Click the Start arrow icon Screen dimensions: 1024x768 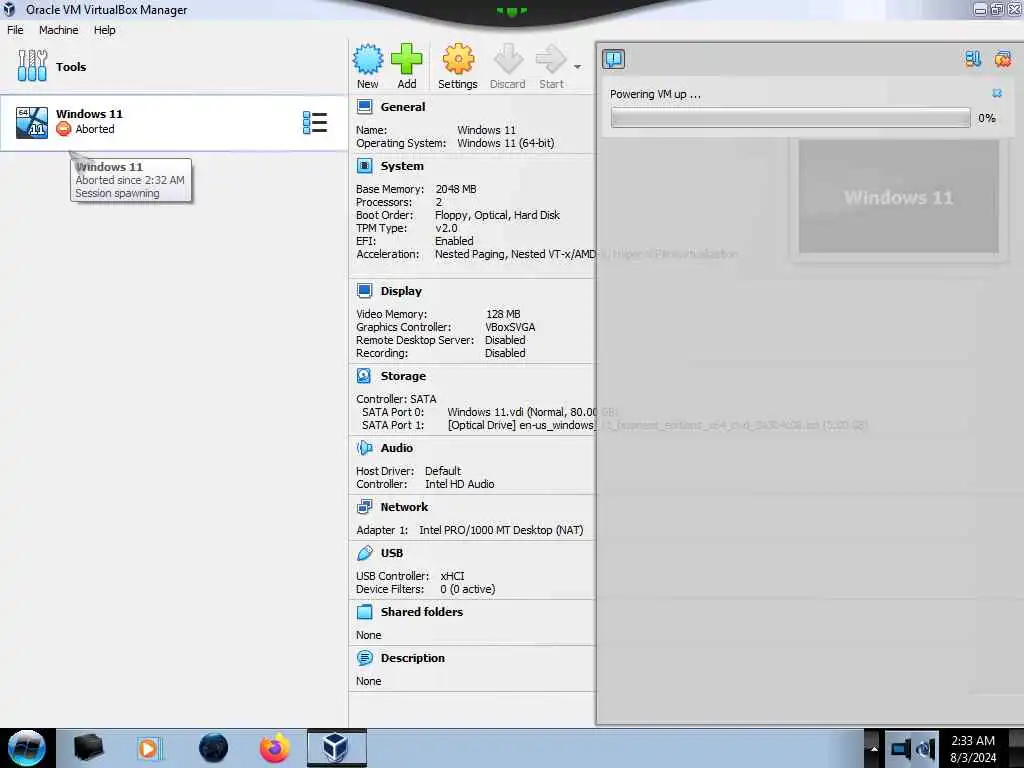coord(551,59)
